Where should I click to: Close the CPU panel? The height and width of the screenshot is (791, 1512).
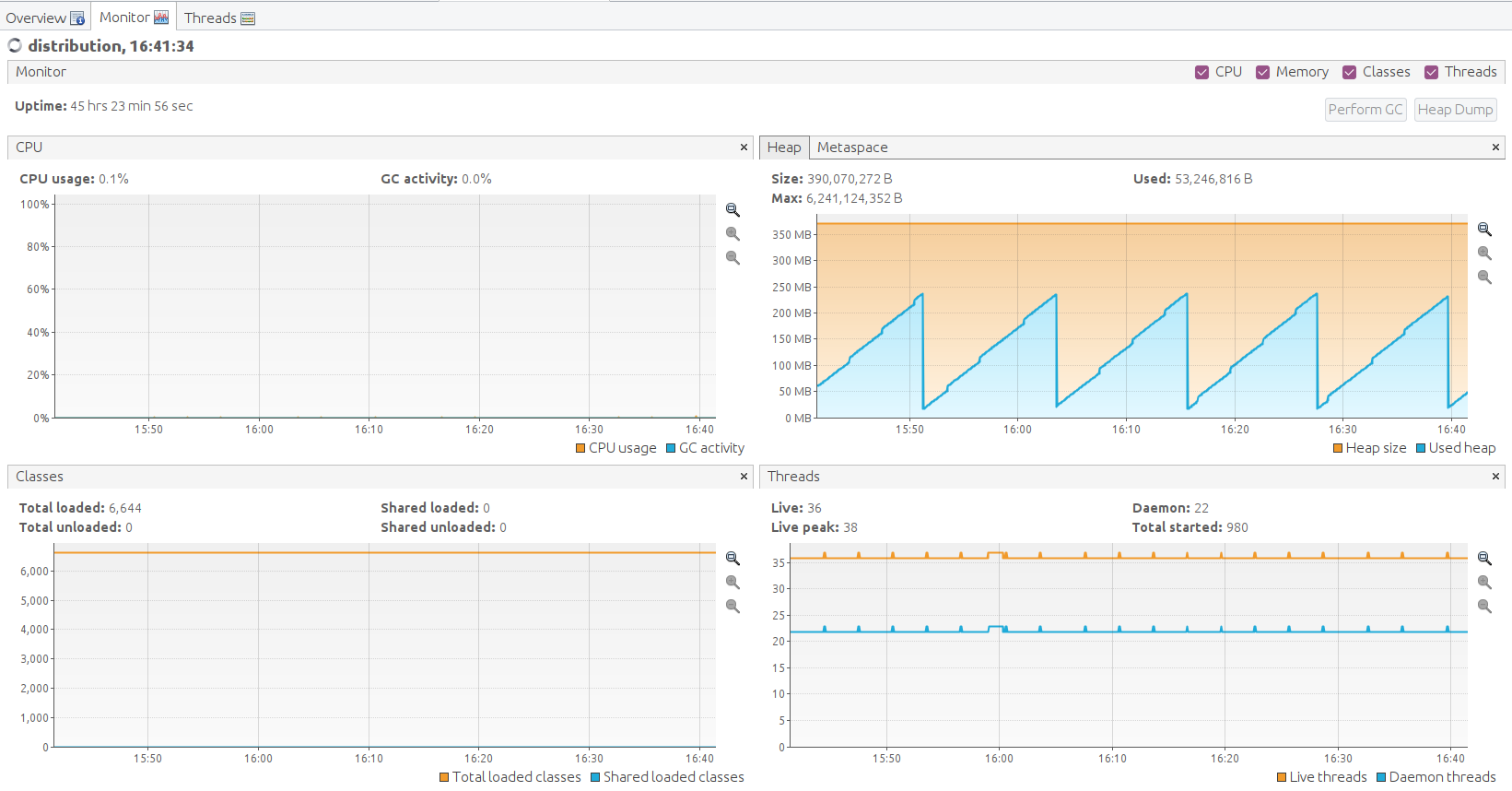(x=744, y=148)
